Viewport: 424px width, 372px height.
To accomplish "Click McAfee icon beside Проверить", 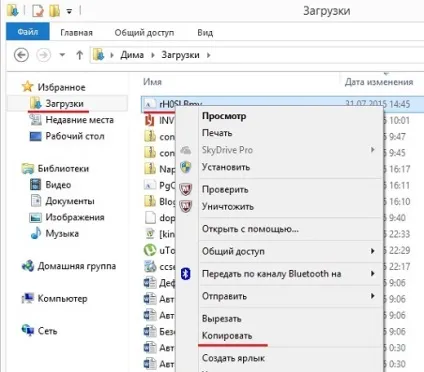I will coord(186,190).
